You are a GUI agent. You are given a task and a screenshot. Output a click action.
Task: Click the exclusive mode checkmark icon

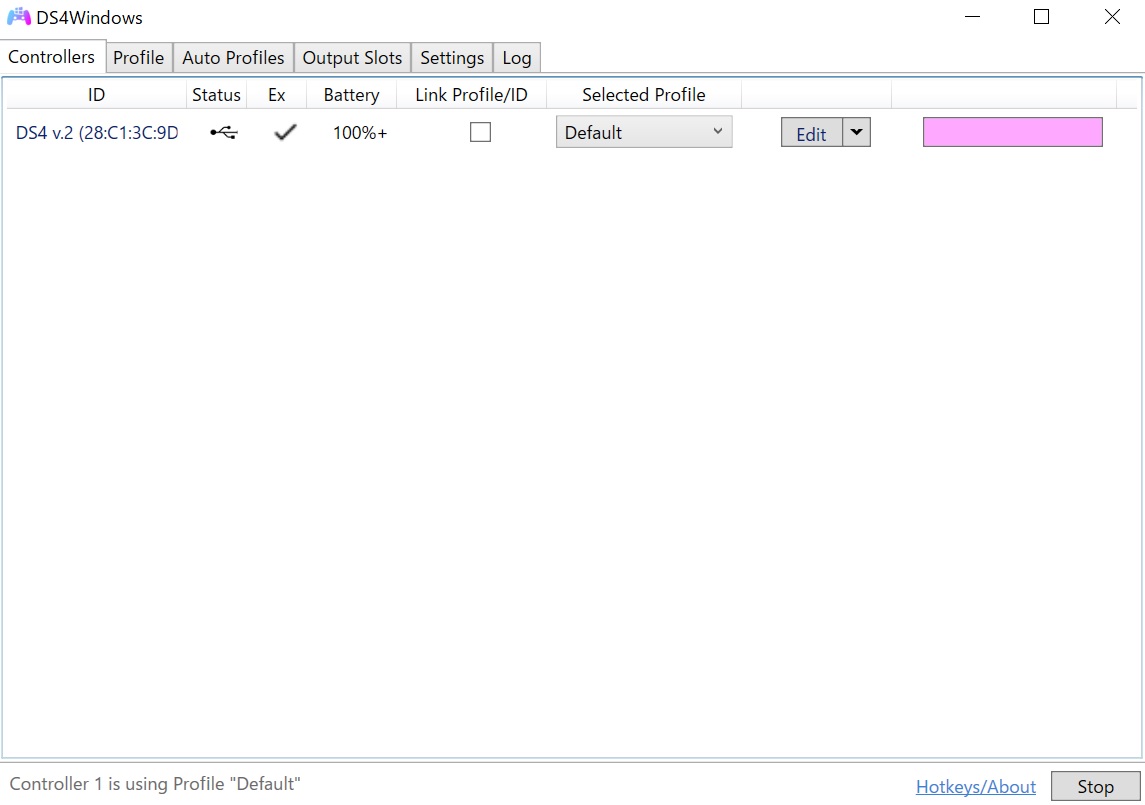[285, 132]
